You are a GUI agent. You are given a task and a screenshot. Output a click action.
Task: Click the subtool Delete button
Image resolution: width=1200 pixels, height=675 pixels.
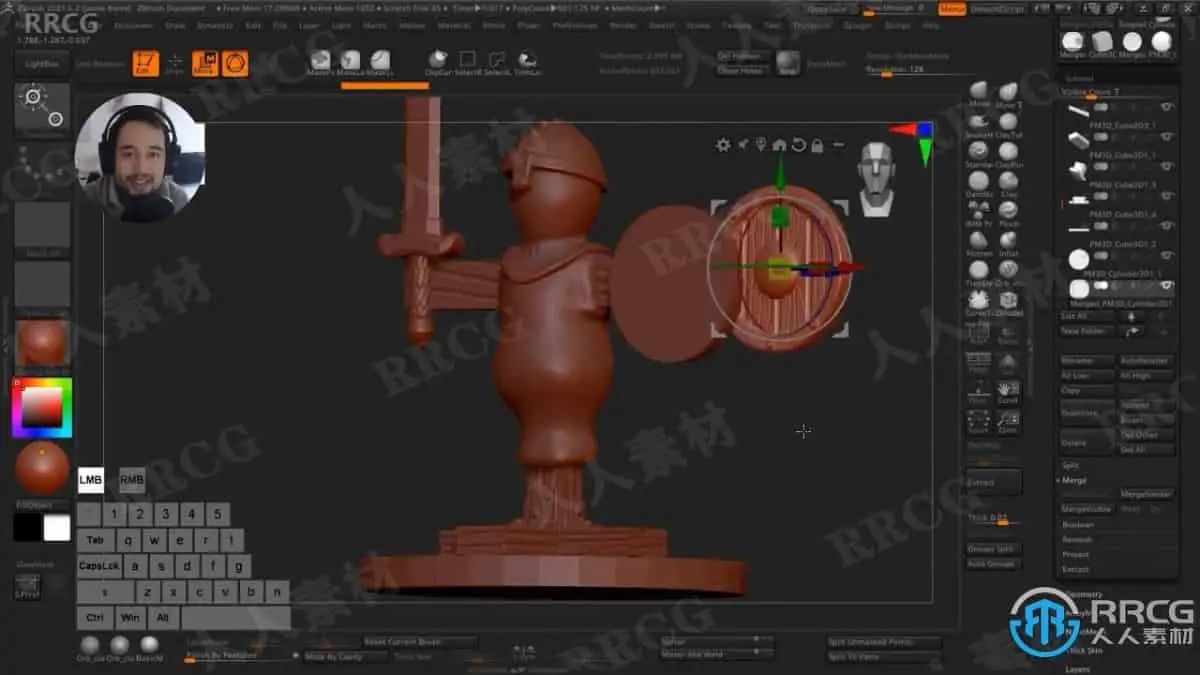(x=1087, y=442)
